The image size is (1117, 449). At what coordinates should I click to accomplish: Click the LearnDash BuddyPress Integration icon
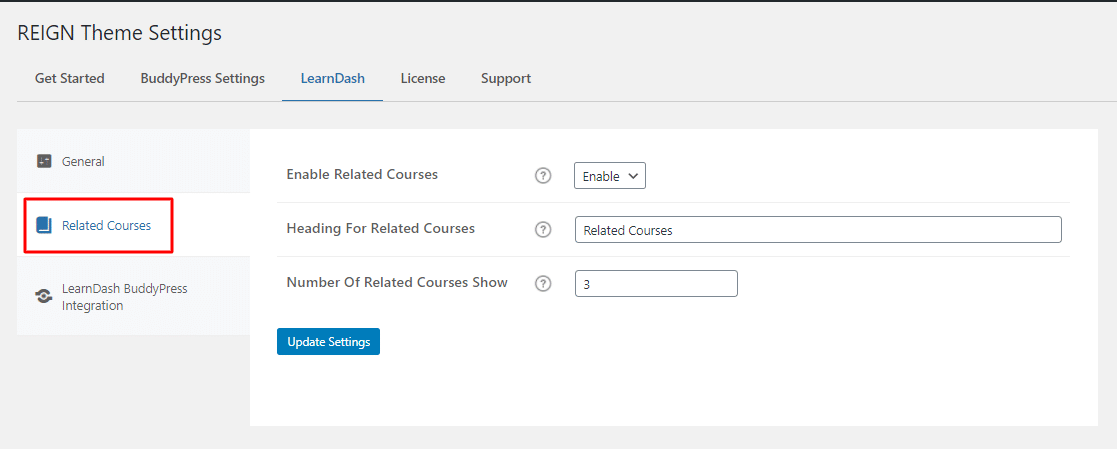44,296
